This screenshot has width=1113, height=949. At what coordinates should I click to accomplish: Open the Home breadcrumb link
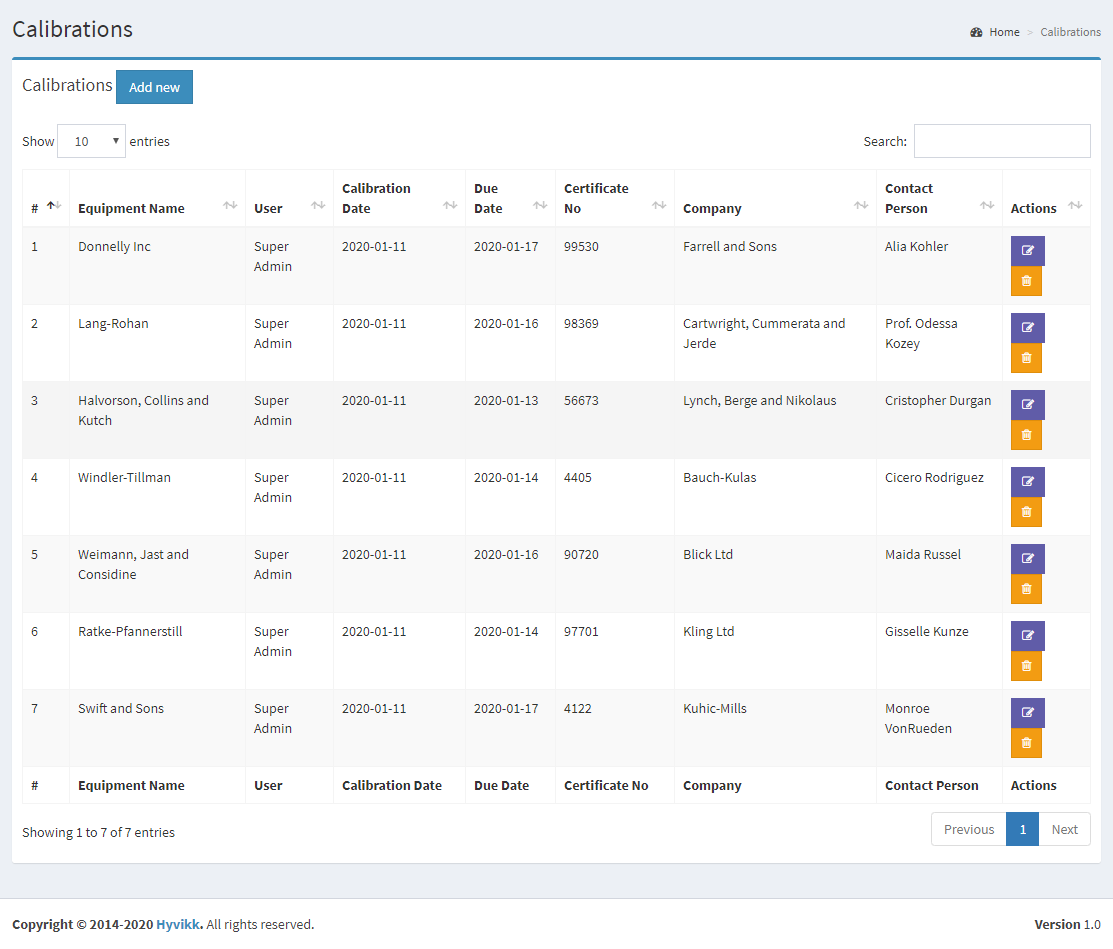click(1004, 32)
